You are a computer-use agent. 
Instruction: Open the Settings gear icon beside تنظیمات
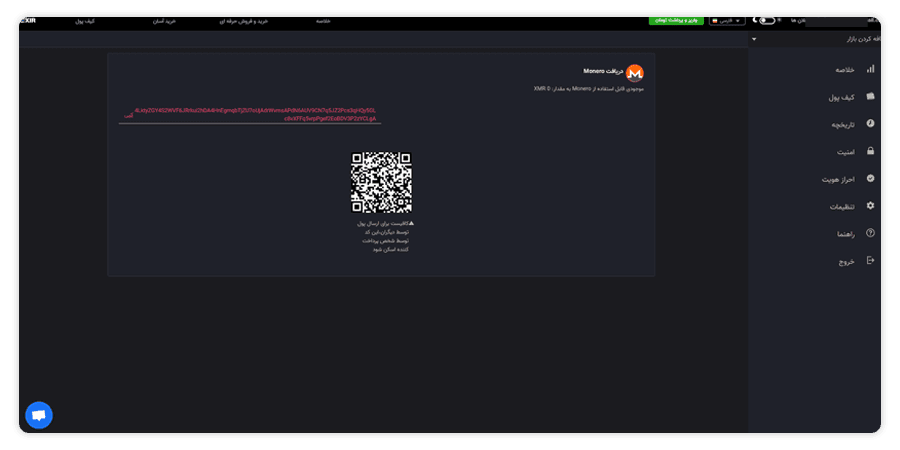point(870,205)
